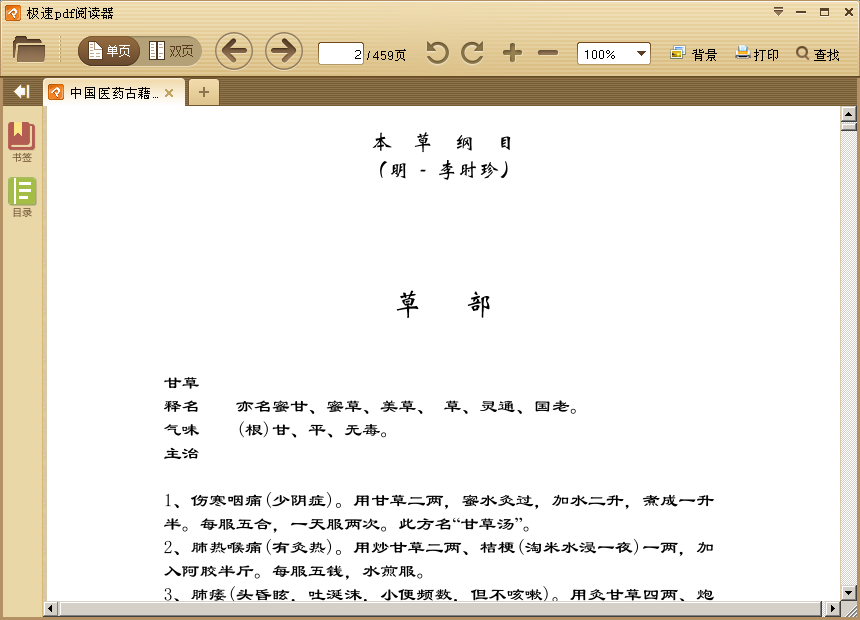Viewport: 860px width, 620px height.
Task: Open the 查找 search tool
Action: (818, 54)
